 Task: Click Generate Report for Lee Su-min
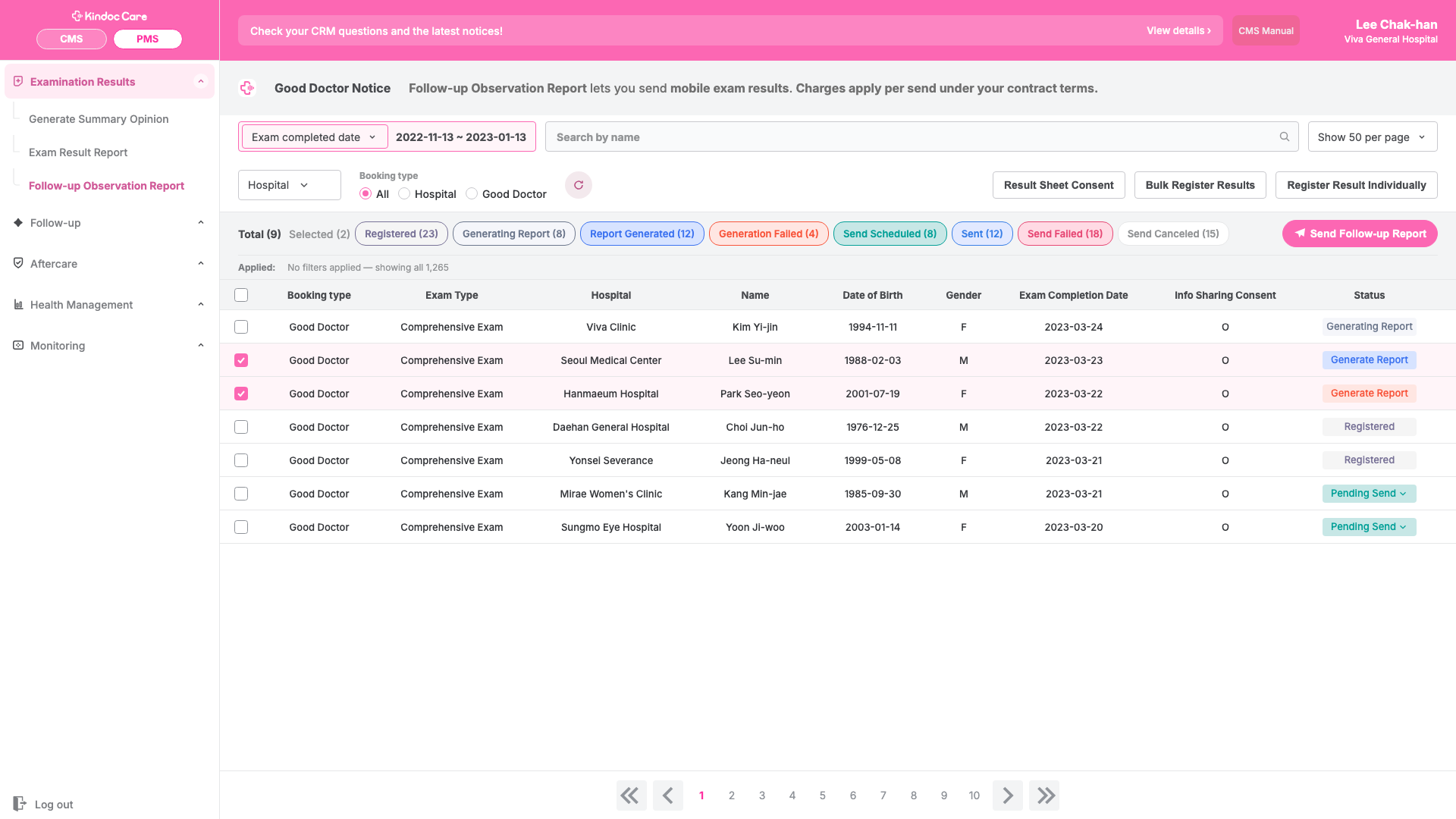1369,360
